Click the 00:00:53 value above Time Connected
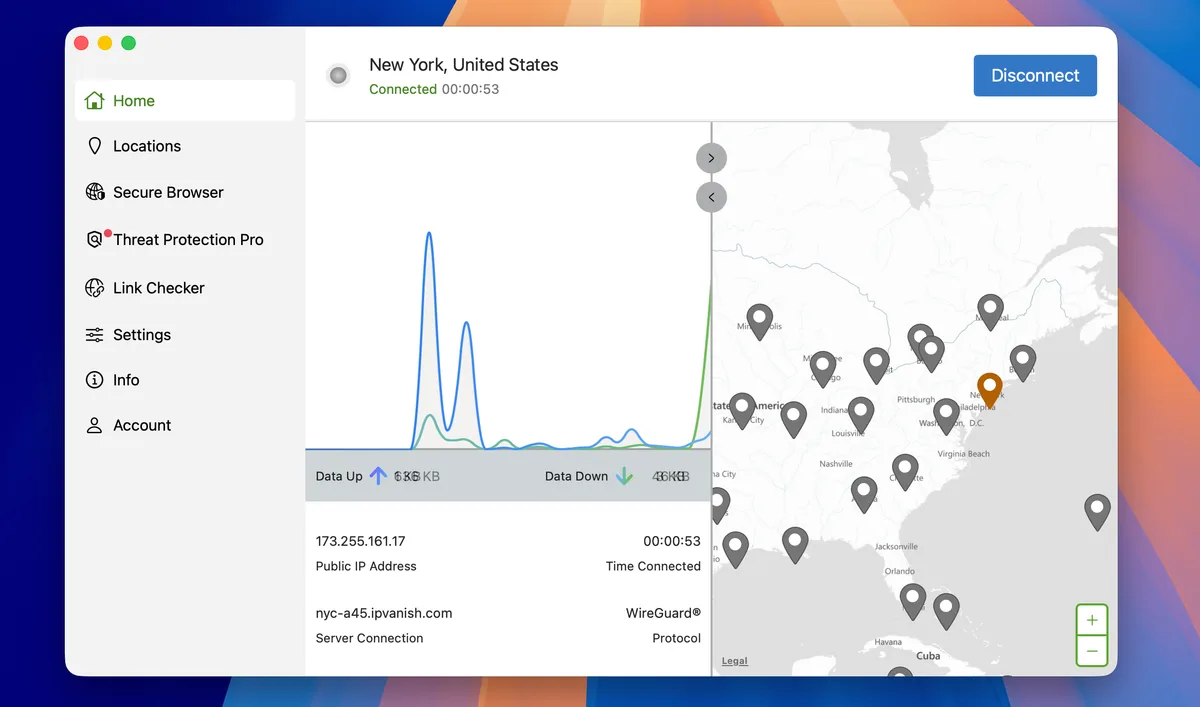 pyautogui.click(x=672, y=541)
